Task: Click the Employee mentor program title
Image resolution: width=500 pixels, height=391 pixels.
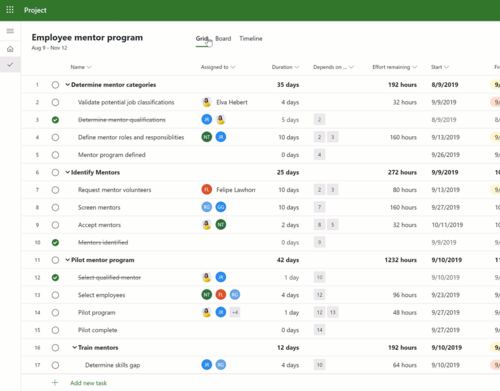Action: click(87, 37)
